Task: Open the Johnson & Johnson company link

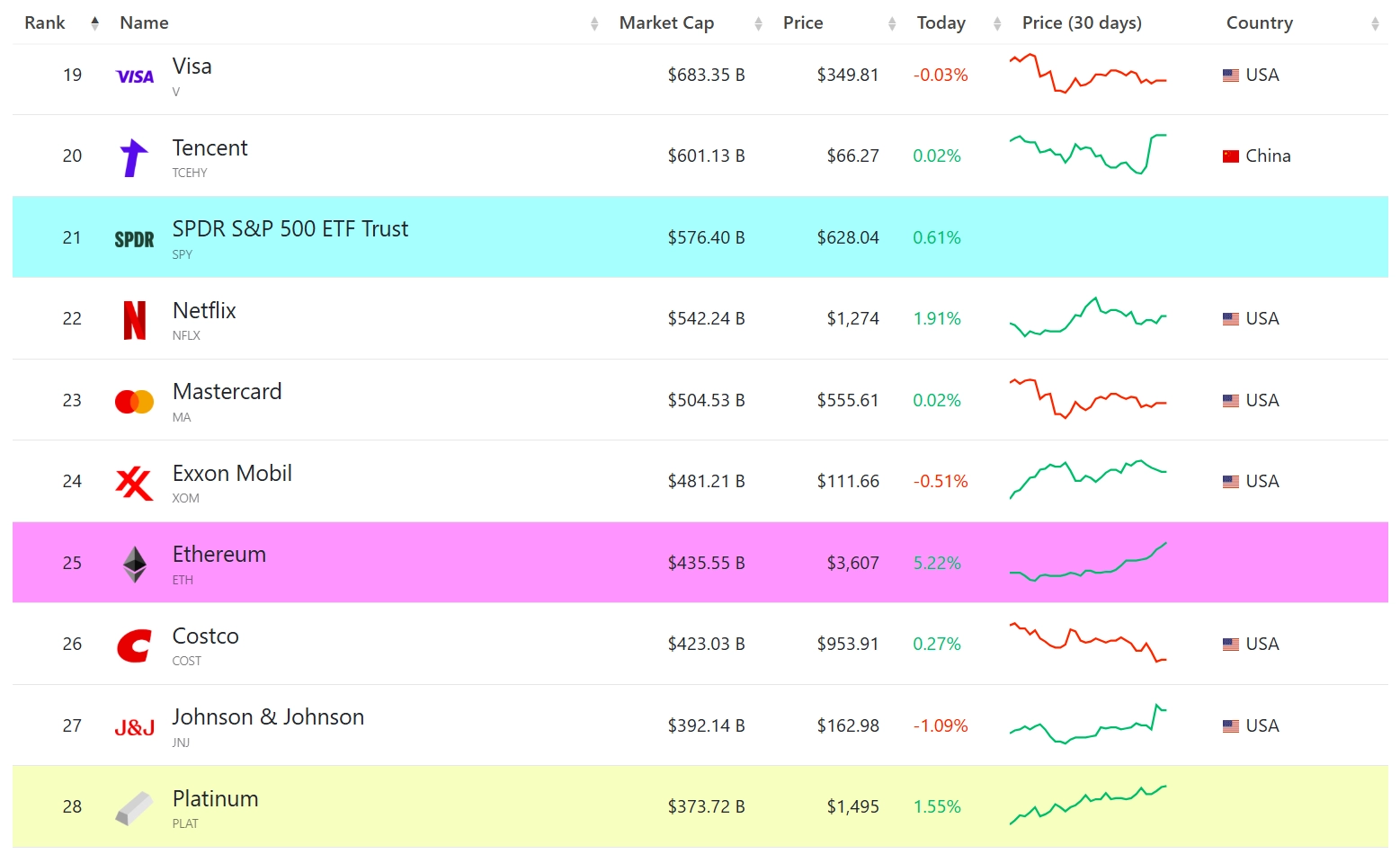Action: (268, 717)
